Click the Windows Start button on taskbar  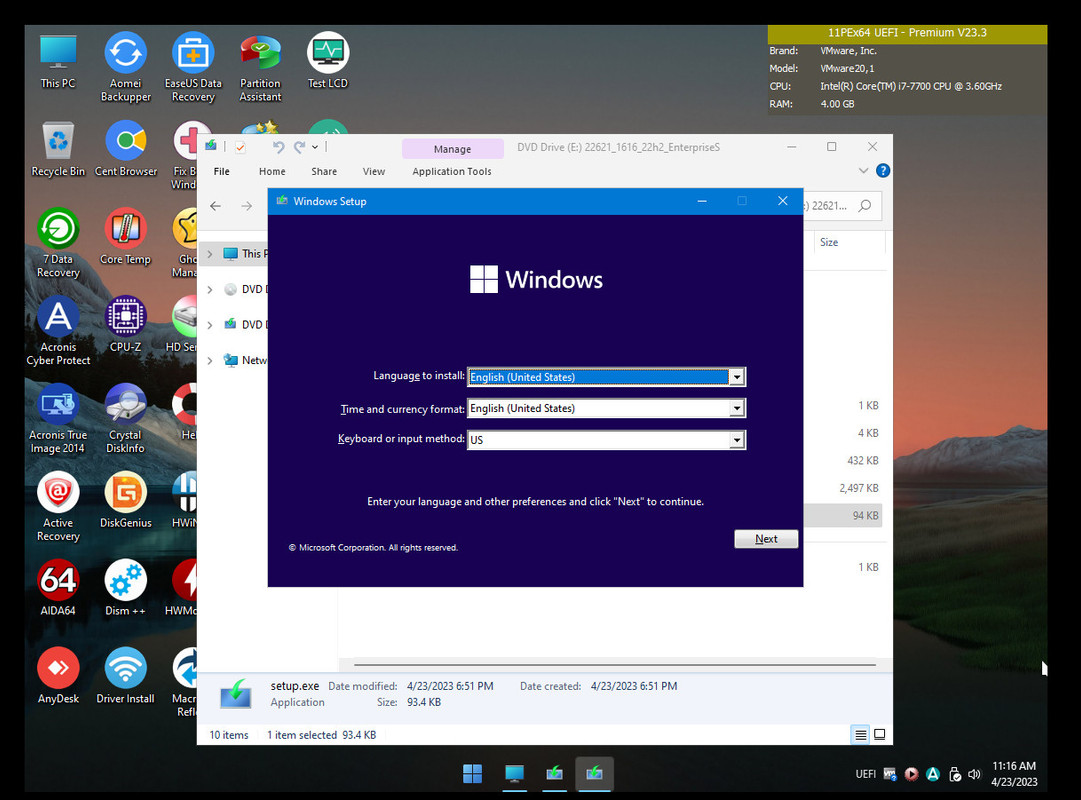(473, 774)
